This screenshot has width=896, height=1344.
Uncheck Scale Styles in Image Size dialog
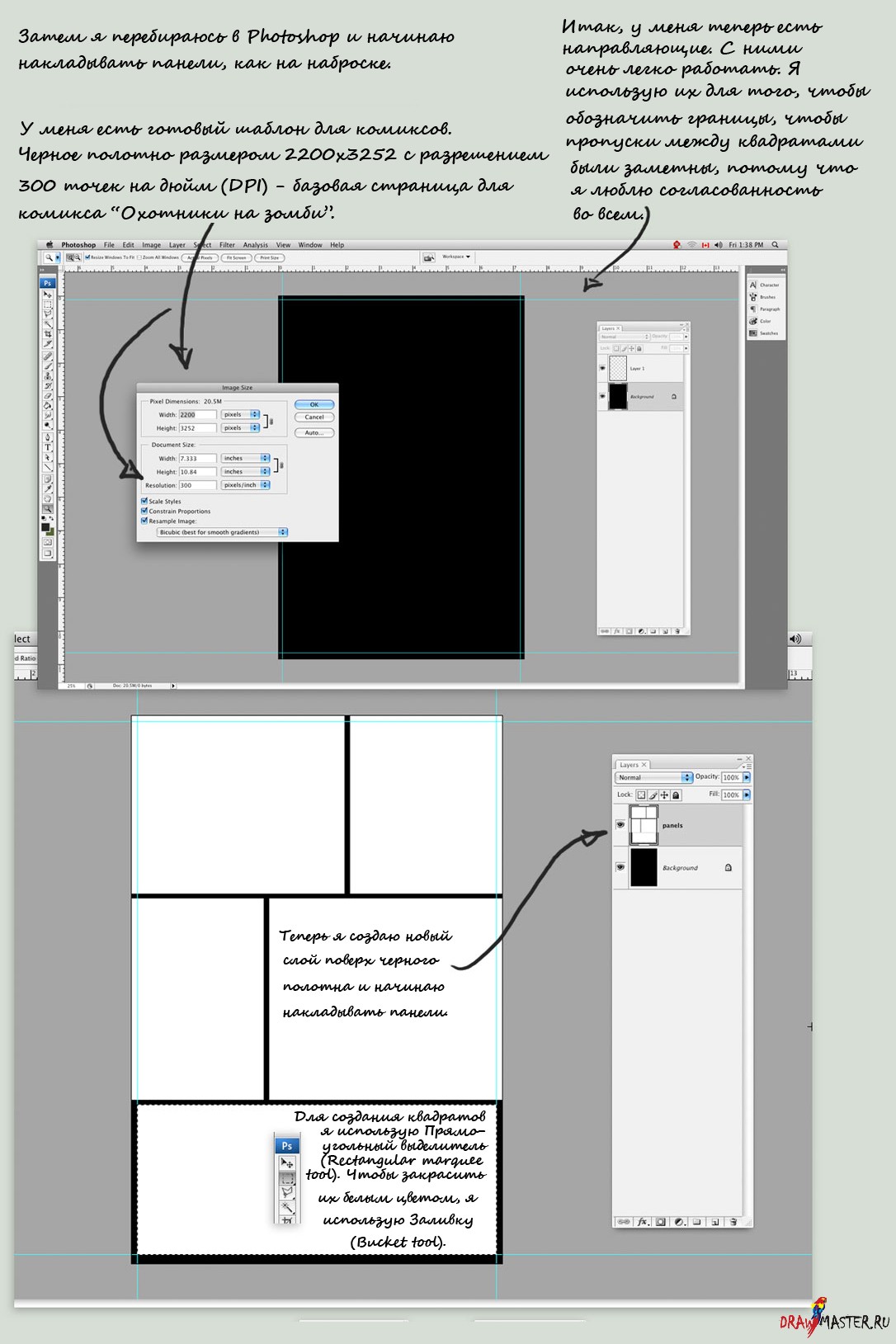144,501
